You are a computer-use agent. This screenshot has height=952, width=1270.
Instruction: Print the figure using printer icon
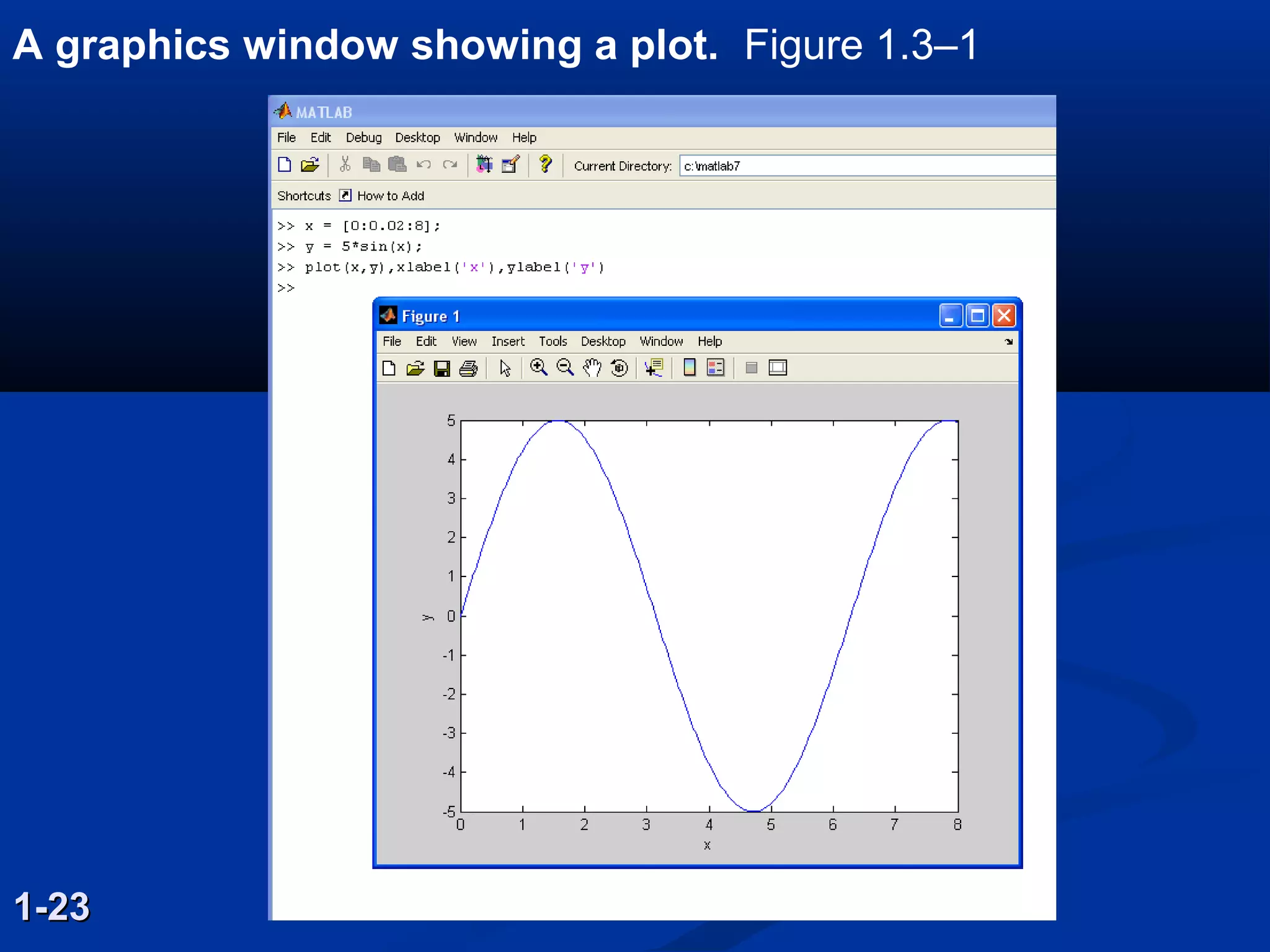click(x=468, y=369)
